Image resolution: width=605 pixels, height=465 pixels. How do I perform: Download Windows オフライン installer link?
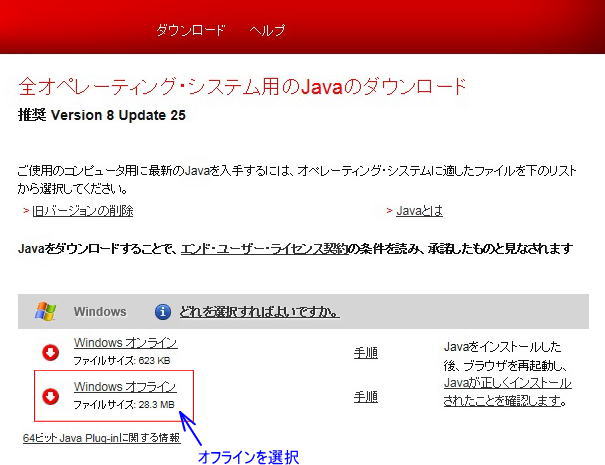125,387
